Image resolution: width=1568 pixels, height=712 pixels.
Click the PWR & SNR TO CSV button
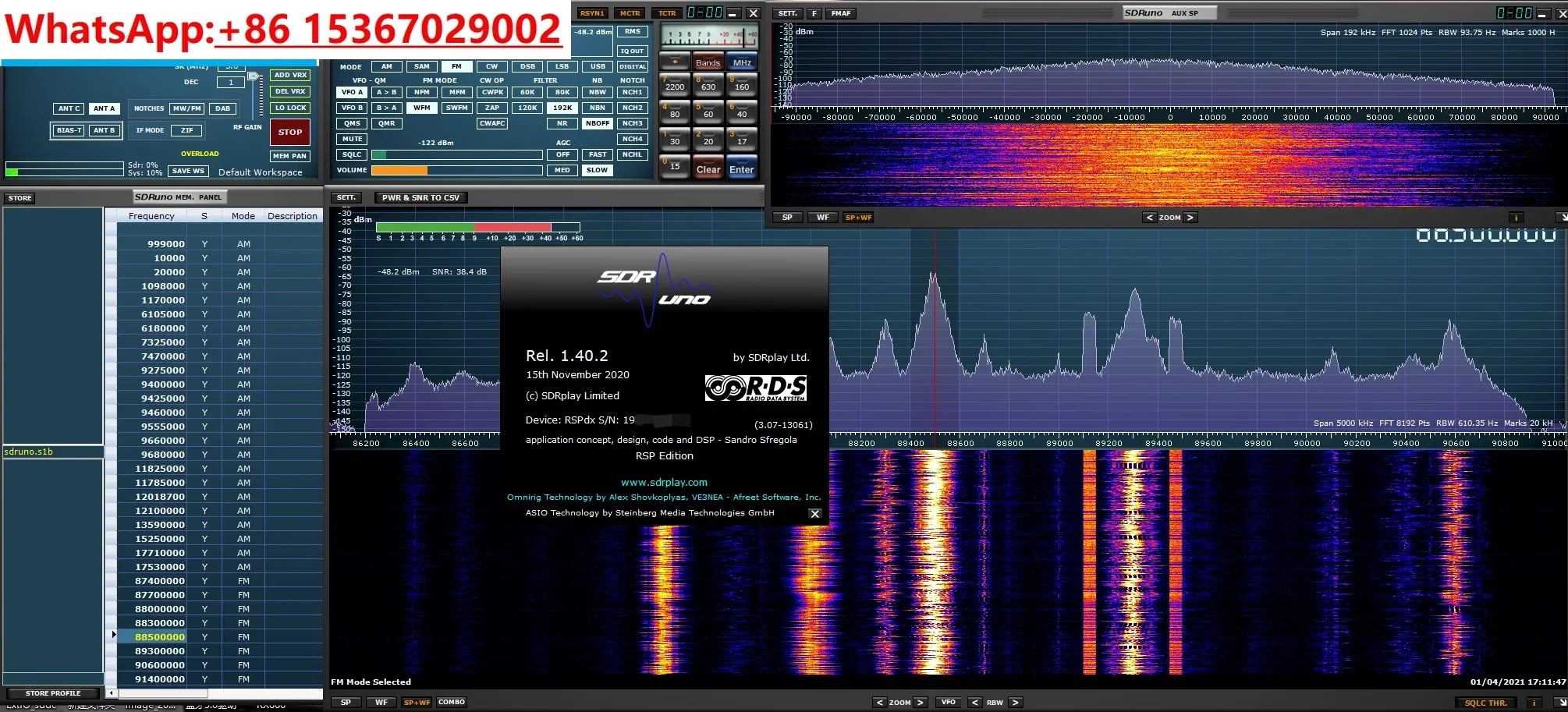tap(420, 197)
